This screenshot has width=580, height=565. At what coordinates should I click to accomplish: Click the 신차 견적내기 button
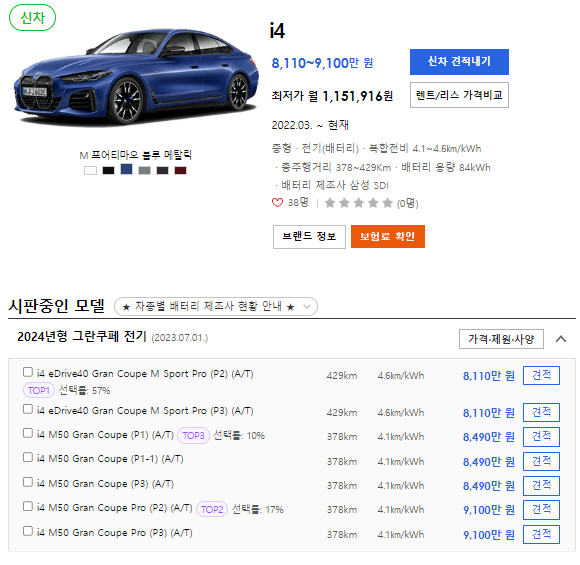pyautogui.click(x=459, y=62)
